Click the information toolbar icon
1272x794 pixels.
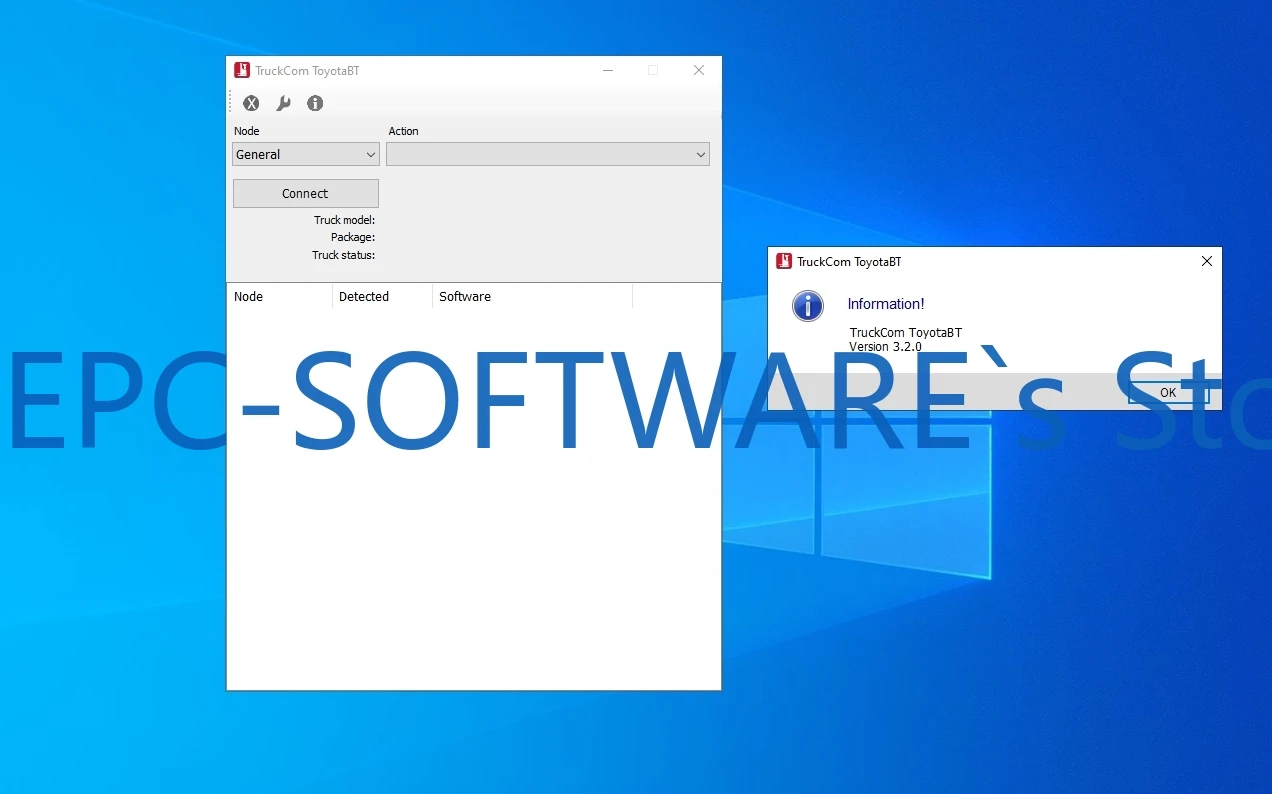[315, 103]
